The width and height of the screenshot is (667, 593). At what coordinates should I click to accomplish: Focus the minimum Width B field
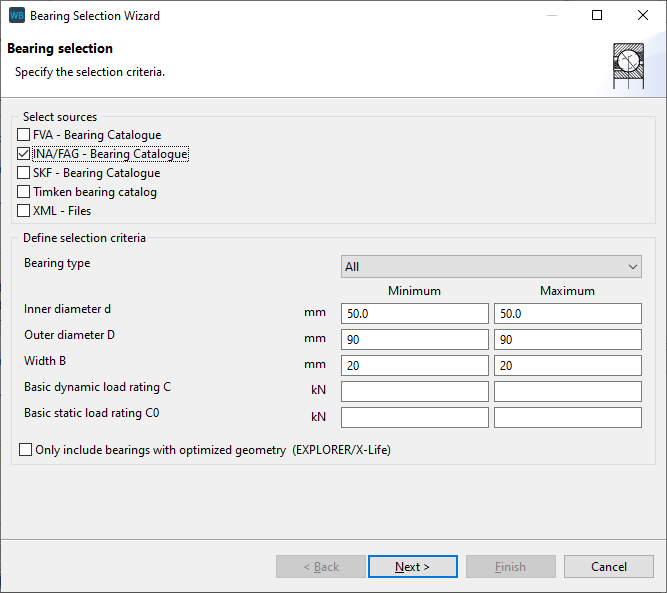414,366
